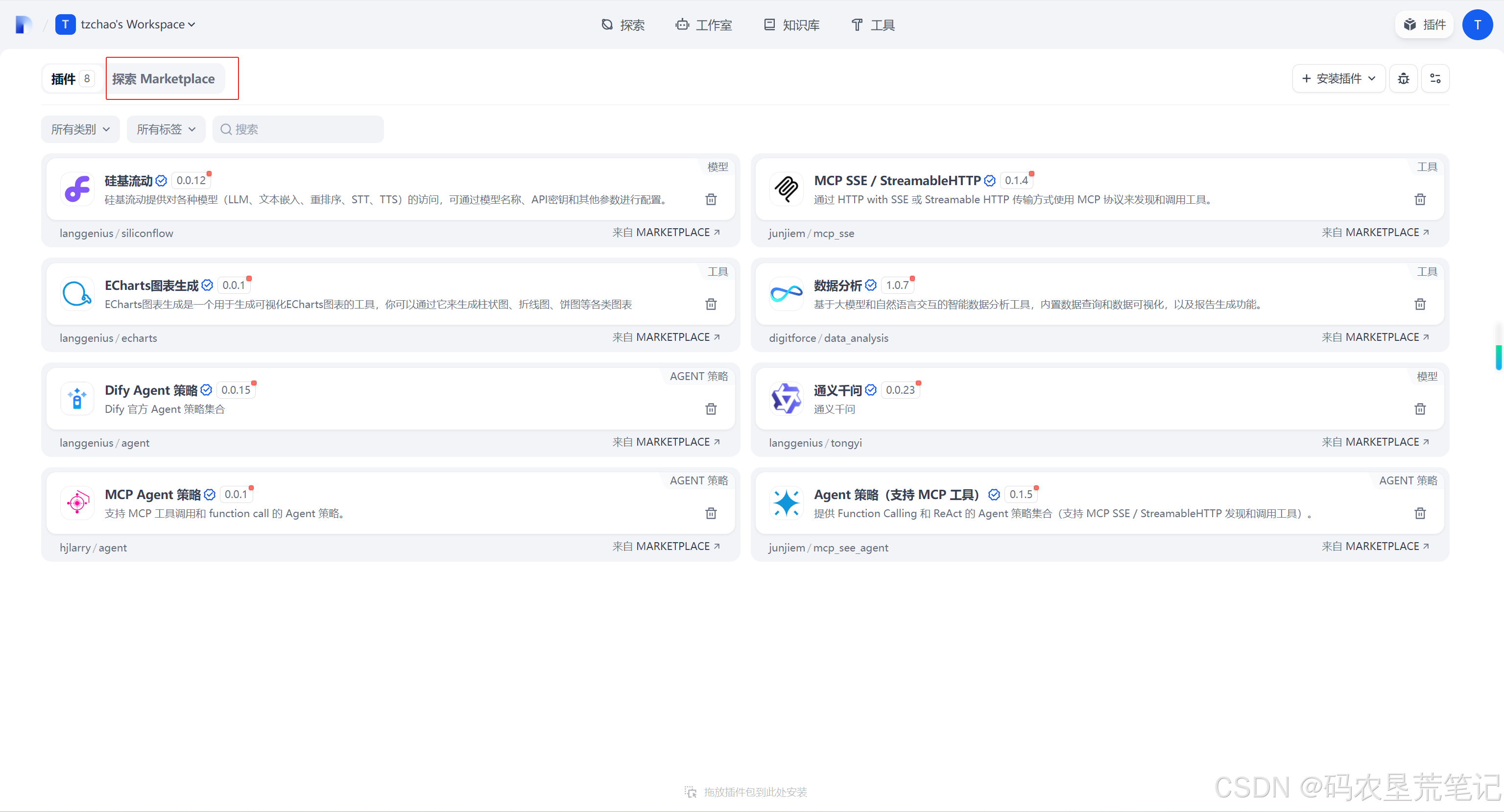Click the debug bug icon button
Screen dimensions: 1504x812
click(1404, 78)
